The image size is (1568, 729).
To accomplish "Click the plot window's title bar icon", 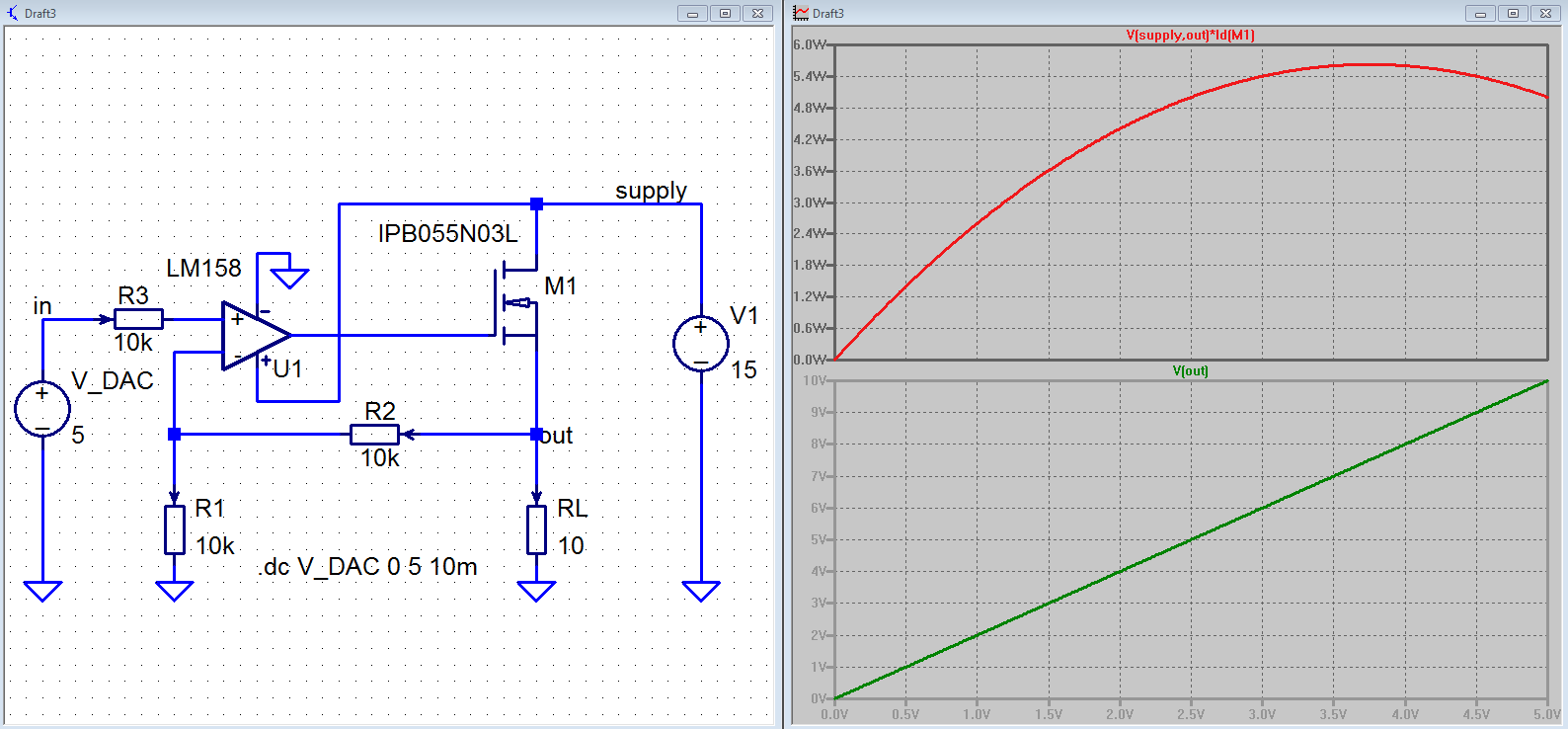I will pyautogui.click(x=801, y=13).
